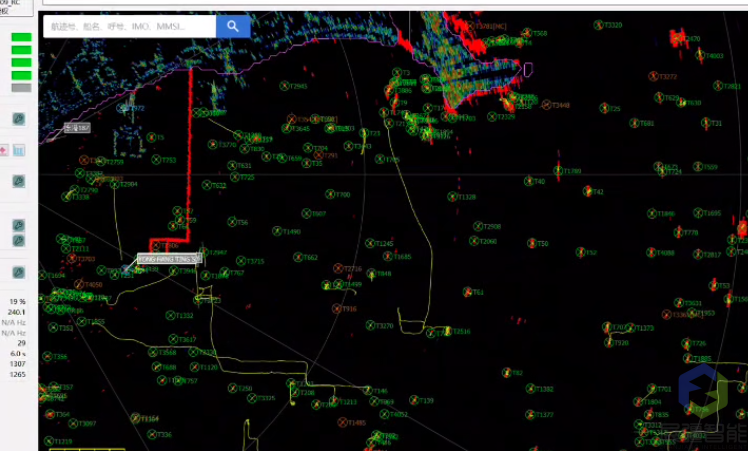Select radar target T56
This screenshot has width=748, height=451.
(232, 222)
